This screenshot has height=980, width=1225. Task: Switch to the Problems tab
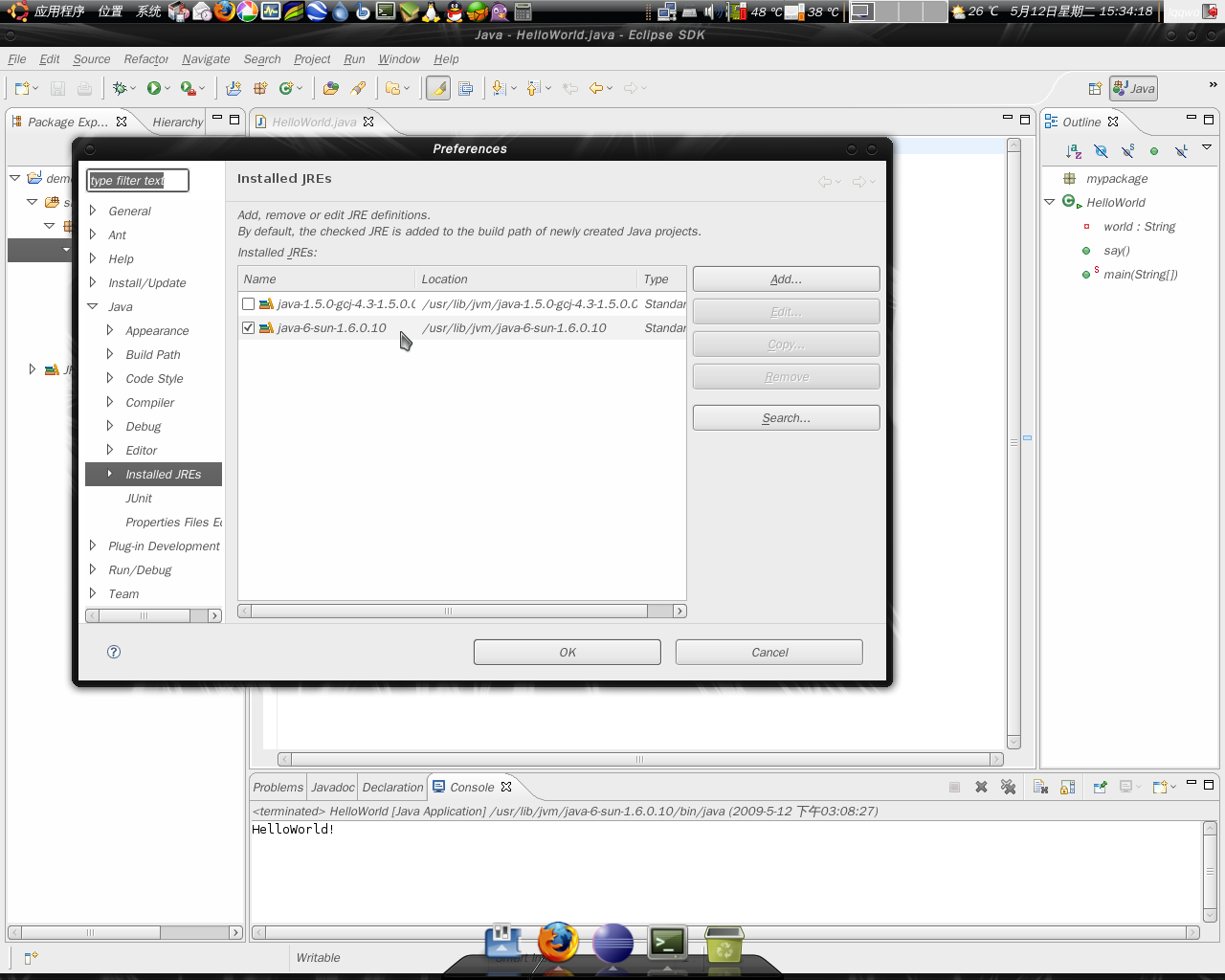click(x=278, y=787)
